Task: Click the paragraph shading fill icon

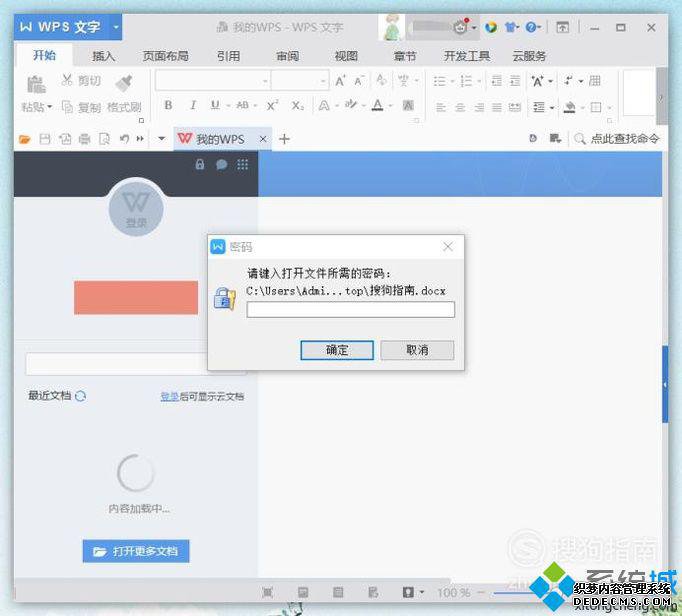Action: point(569,107)
